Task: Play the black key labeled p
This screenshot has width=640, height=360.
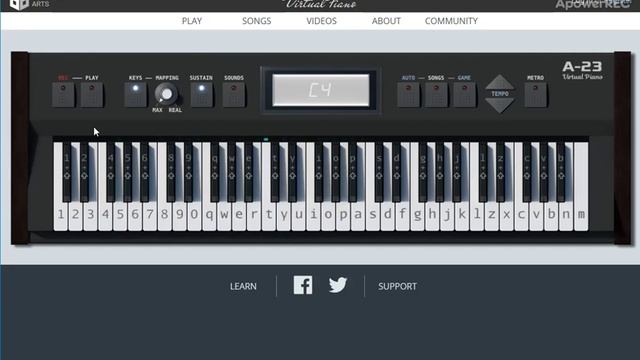Action: (353, 171)
